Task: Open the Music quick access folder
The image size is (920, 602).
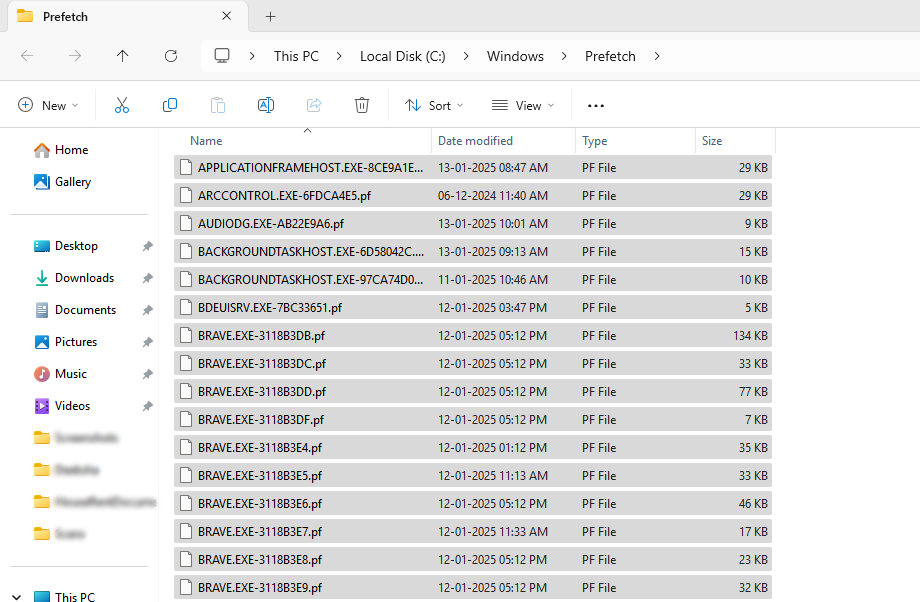Action: [x=60, y=374]
